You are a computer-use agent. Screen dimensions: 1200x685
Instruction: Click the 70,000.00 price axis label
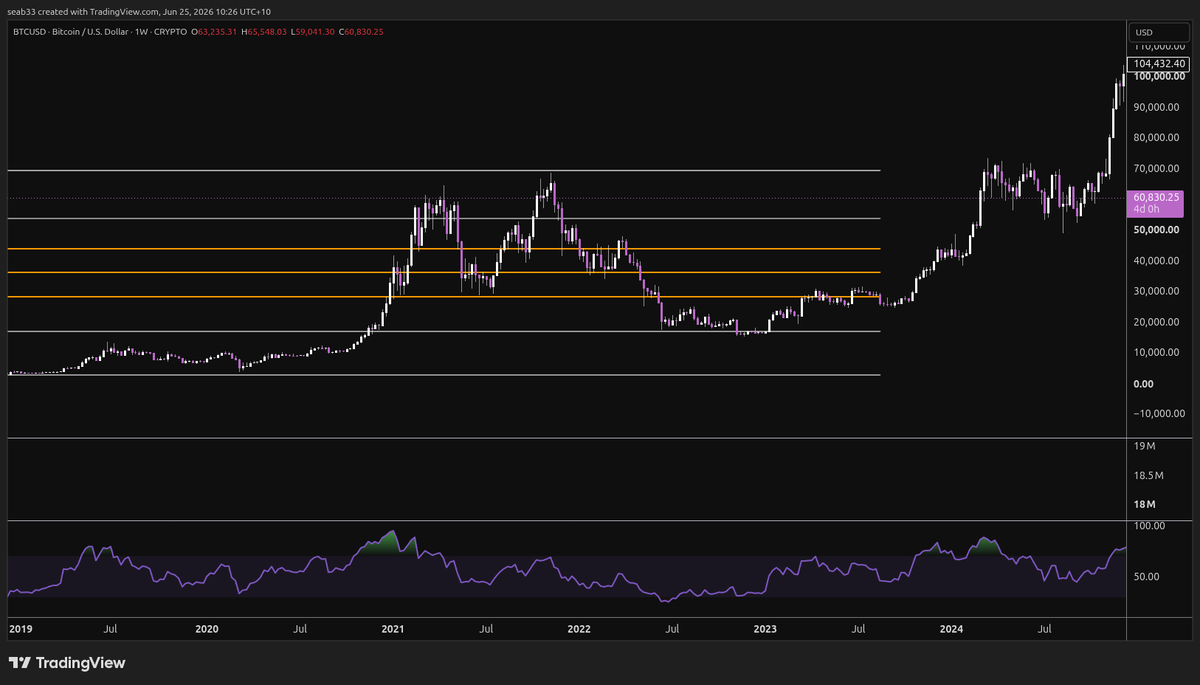[x=1158, y=169]
